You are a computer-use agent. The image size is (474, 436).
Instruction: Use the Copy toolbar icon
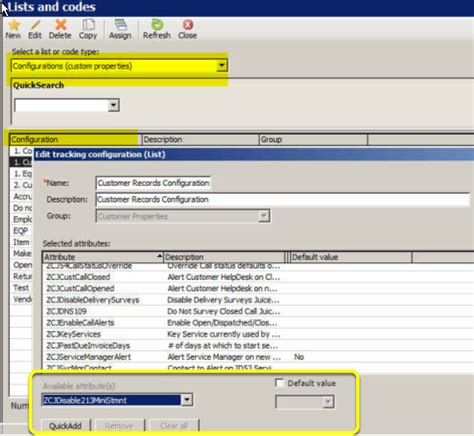click(88, 25)
